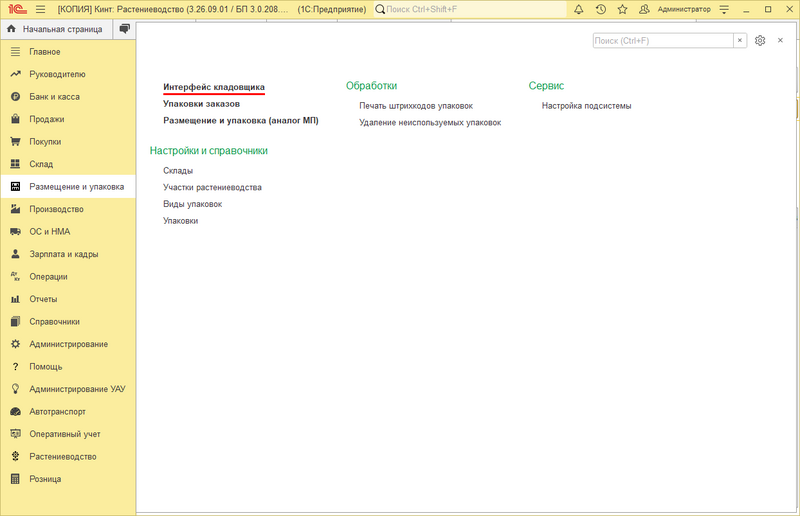Open gear settings of navigation panel

point(760,40)
